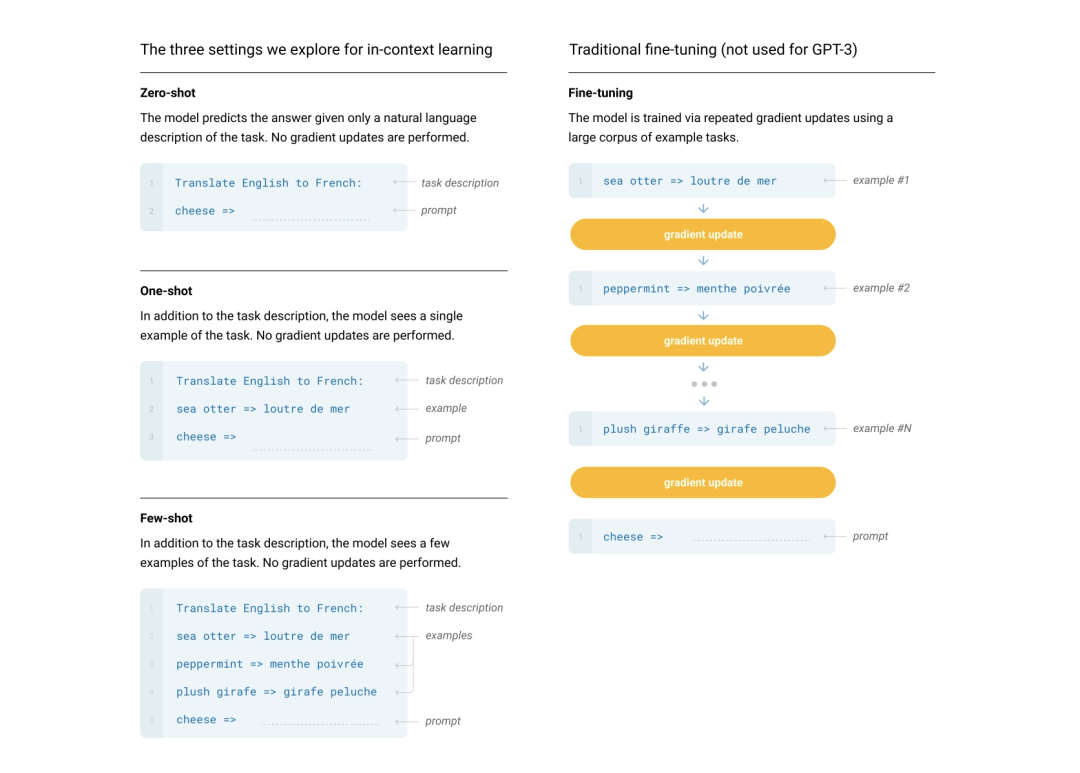Screen dimensions: 1080x773
Task: Click the arrow next to fine-tuning prompt label
Action: pyautogui.click(x=835, y=536)
